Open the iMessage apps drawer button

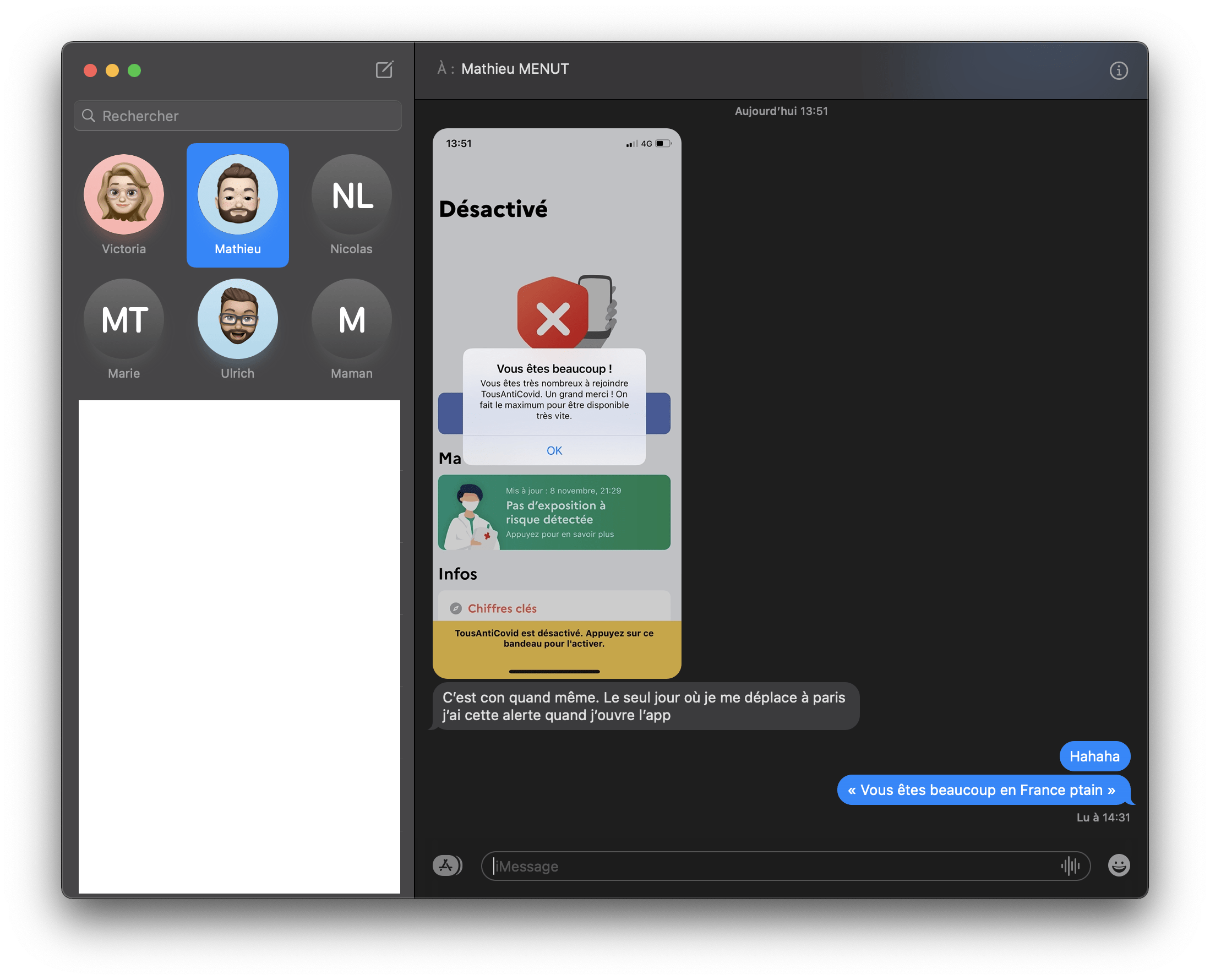point(447,865)
